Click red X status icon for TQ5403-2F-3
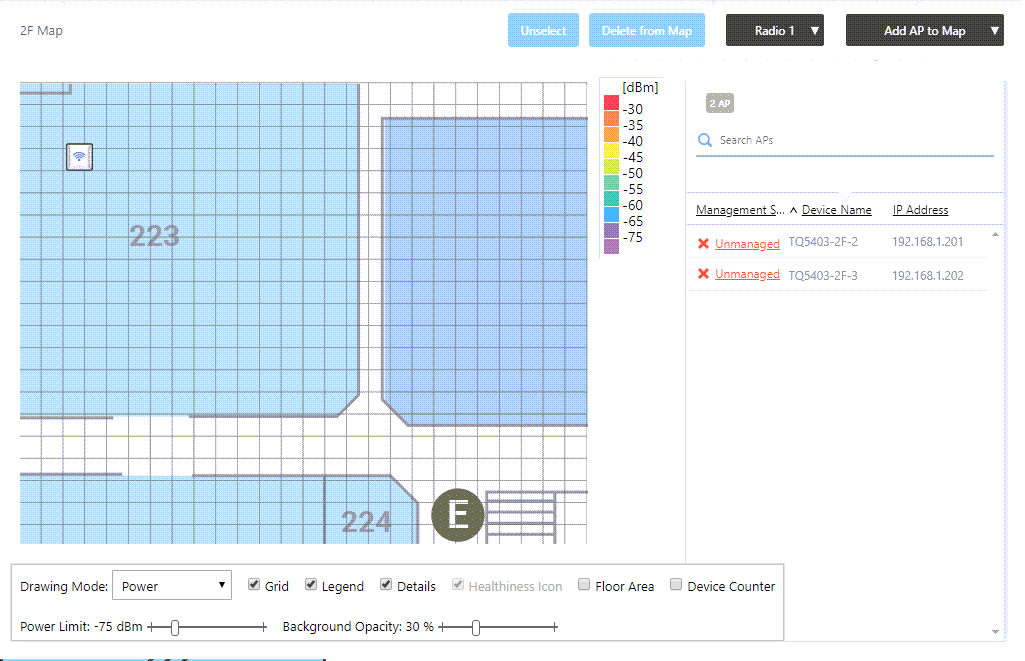Viewport: 1025px width, 661px height. [x=703, y=275]
